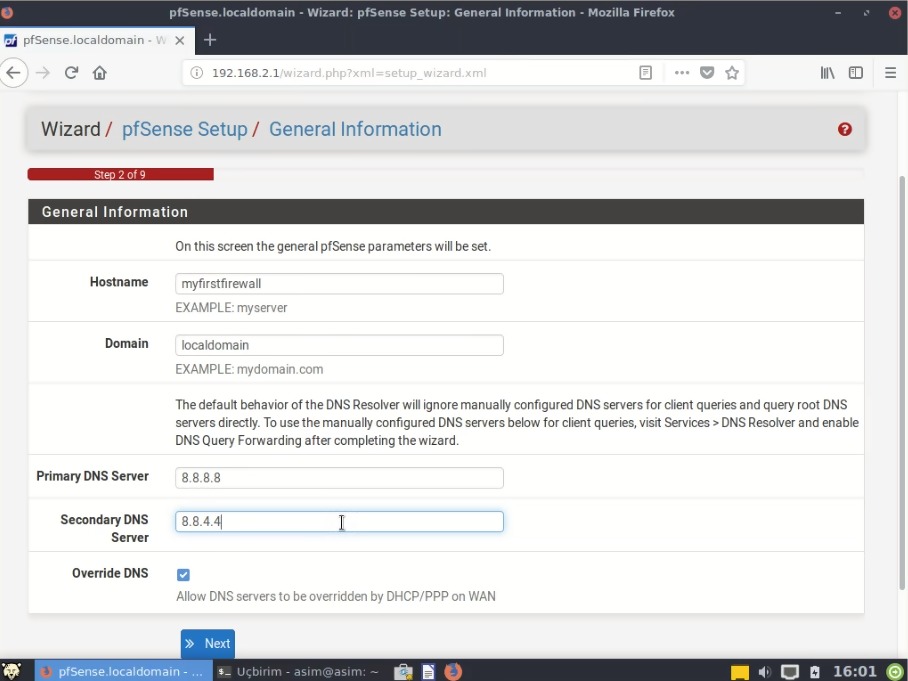This screenshot has height=681, width=908.
Task: Open the volume control in the tray
Action: click(x=764, y=671)
